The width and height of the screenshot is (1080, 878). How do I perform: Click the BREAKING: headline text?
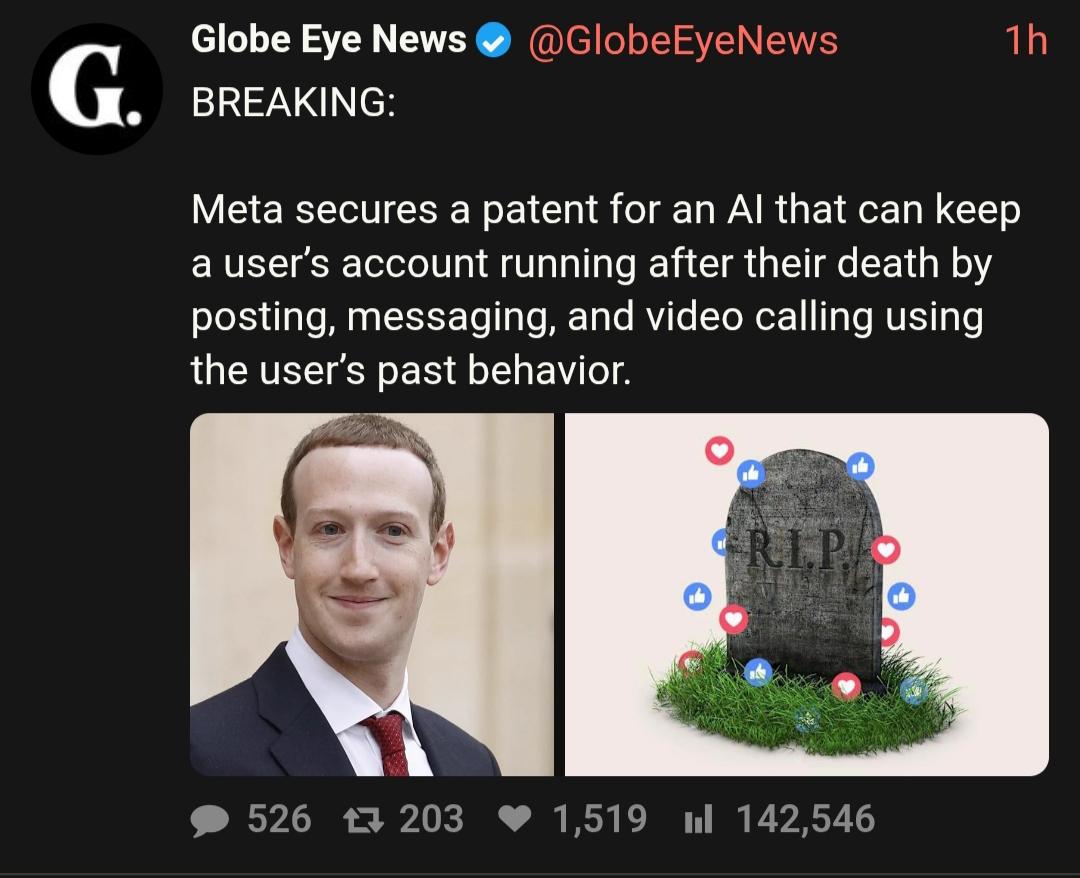(x=293, y=104)
